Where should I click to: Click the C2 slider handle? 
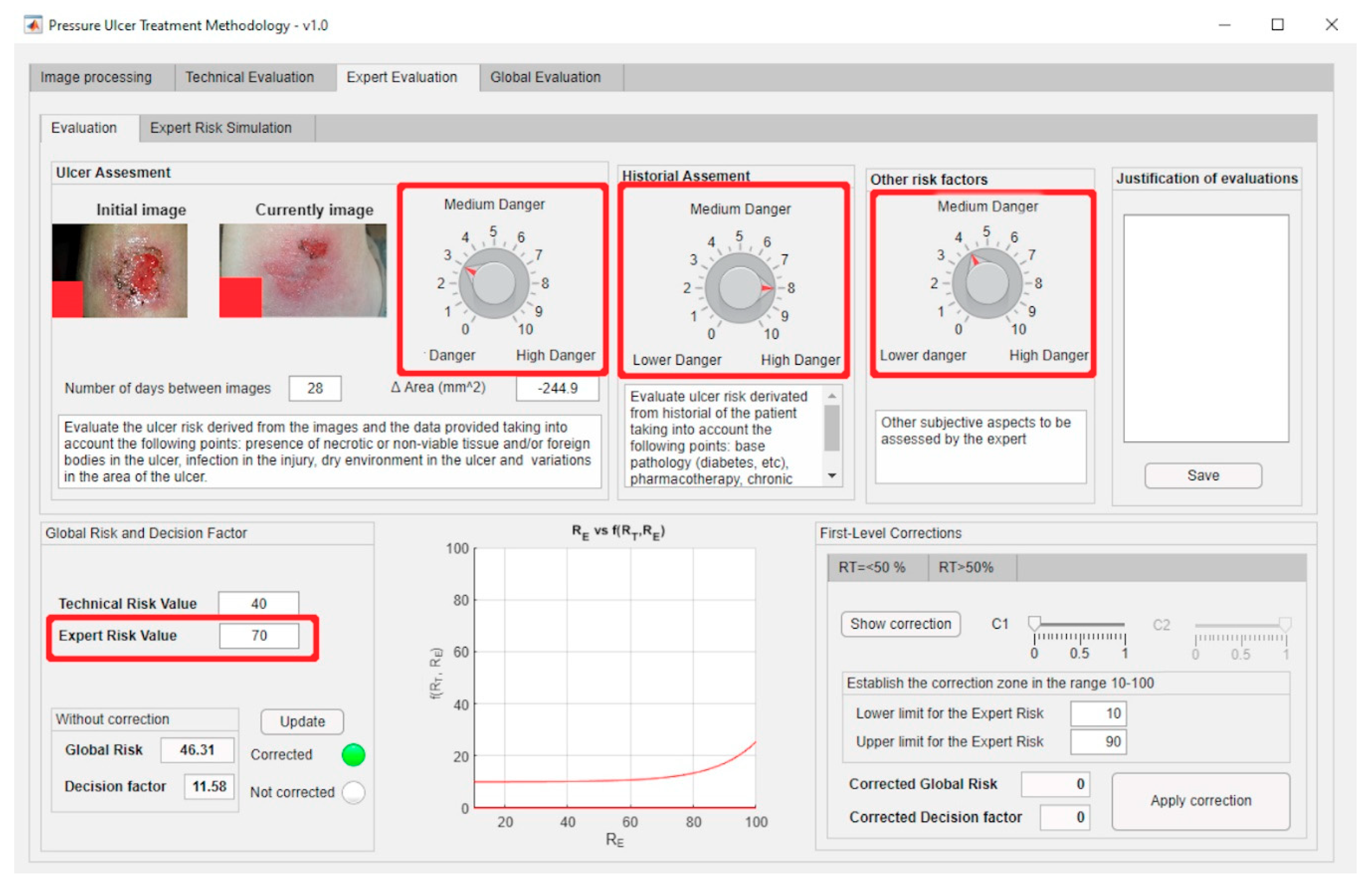1285,624
